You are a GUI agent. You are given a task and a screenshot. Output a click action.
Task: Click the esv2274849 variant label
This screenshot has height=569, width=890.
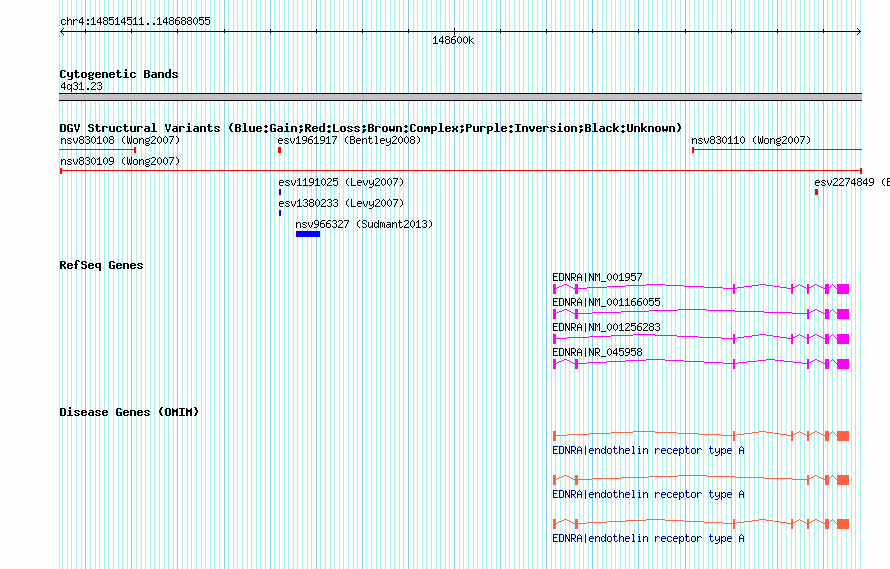(851, 182)
